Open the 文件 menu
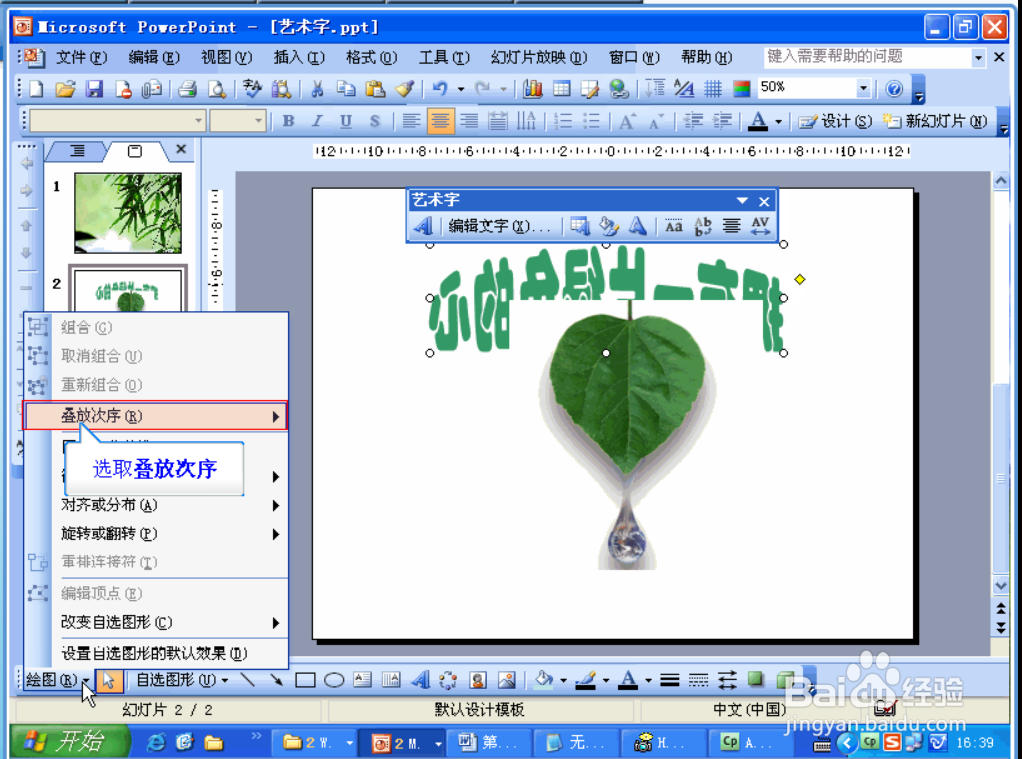 [x=81, y=57]
